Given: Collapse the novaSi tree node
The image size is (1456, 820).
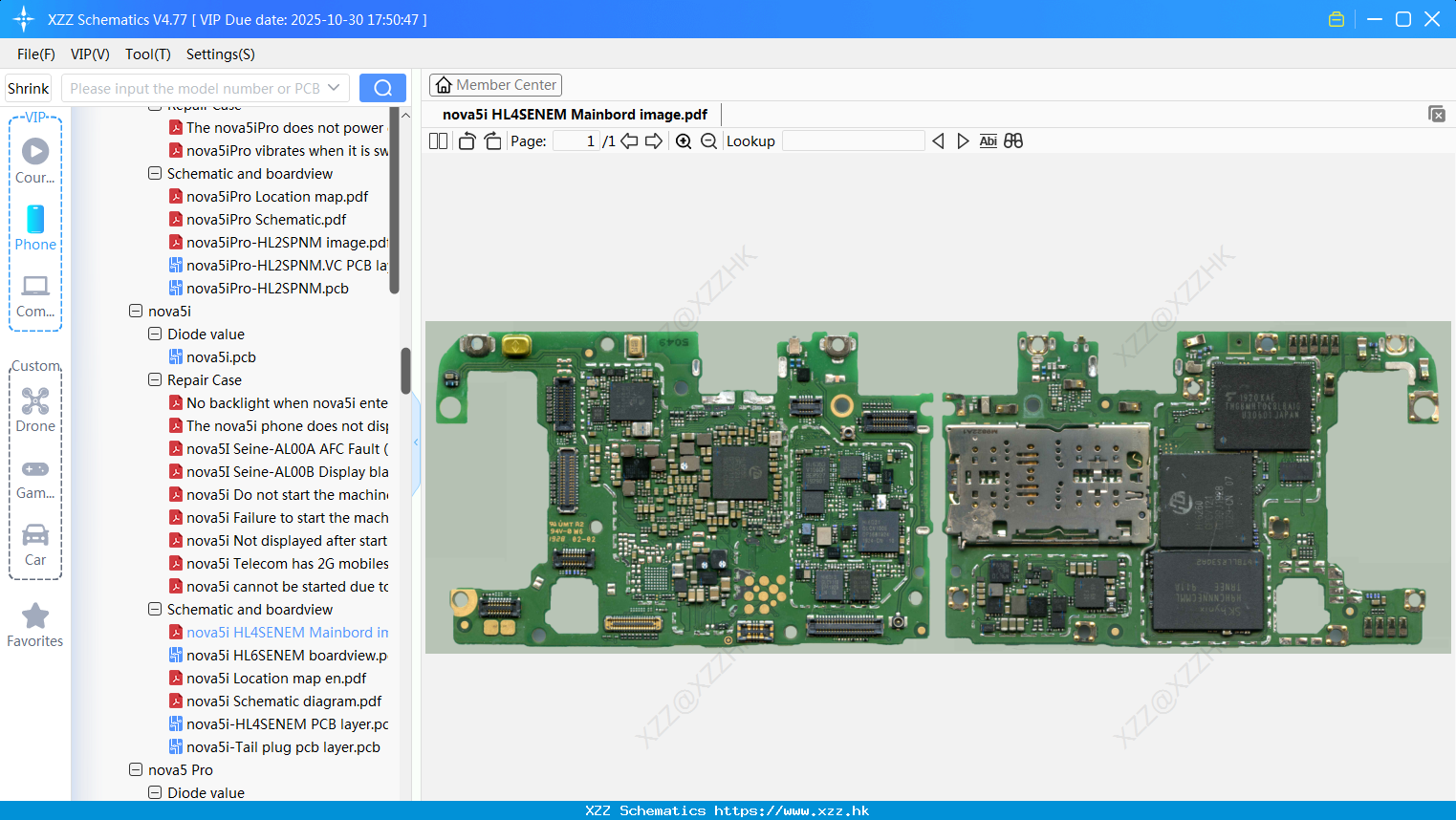Looking at the screenshot, I should click(136, 312).
